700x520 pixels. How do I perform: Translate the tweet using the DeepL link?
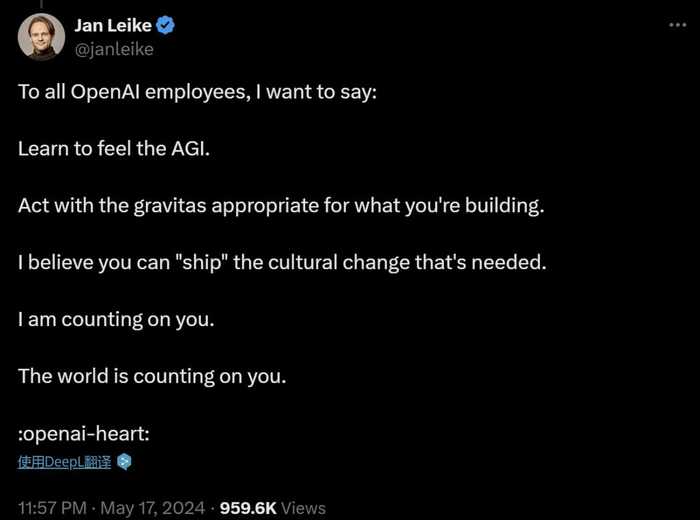pos(64,462)
